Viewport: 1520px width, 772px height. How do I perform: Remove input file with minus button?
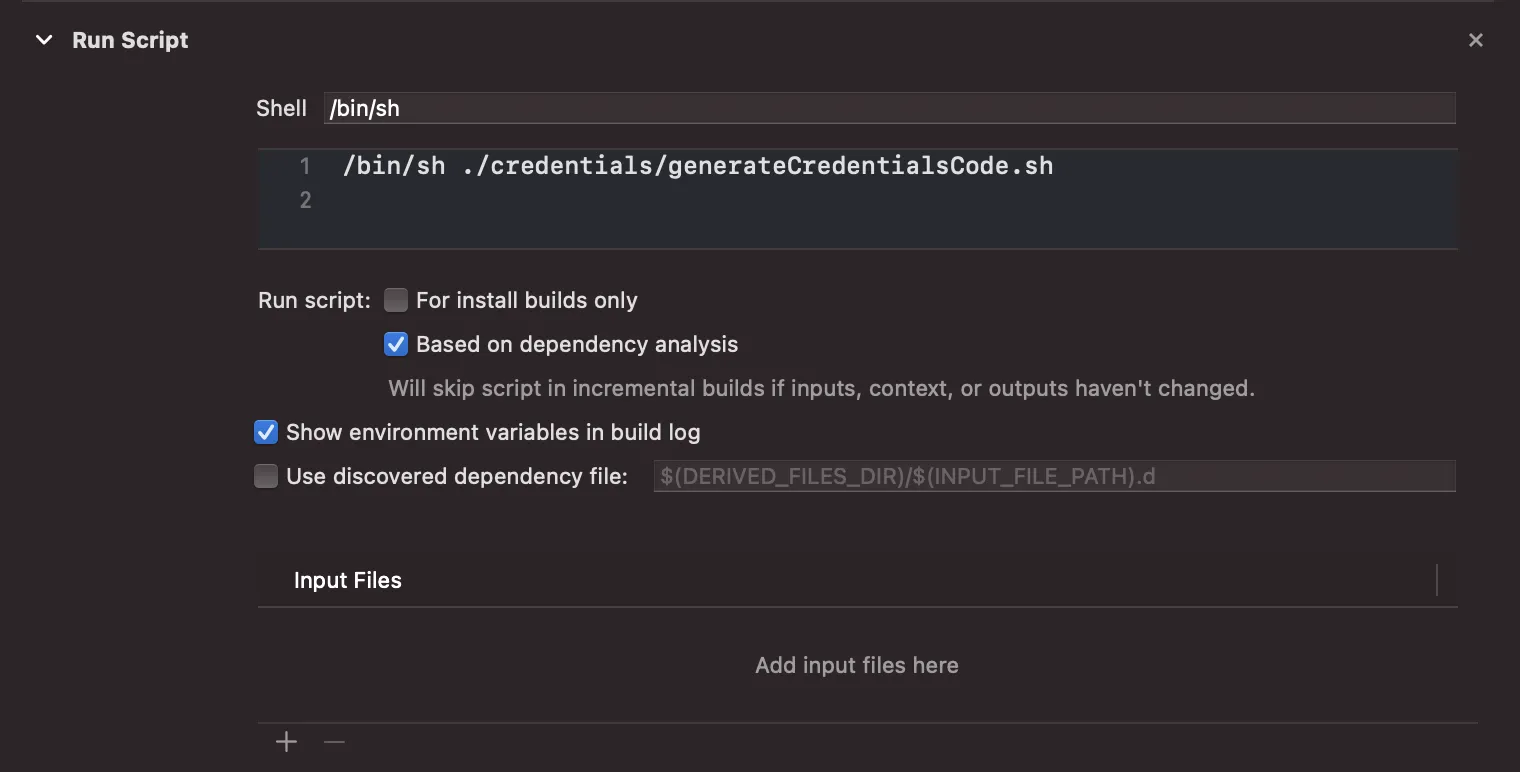(x=334, y=741)
